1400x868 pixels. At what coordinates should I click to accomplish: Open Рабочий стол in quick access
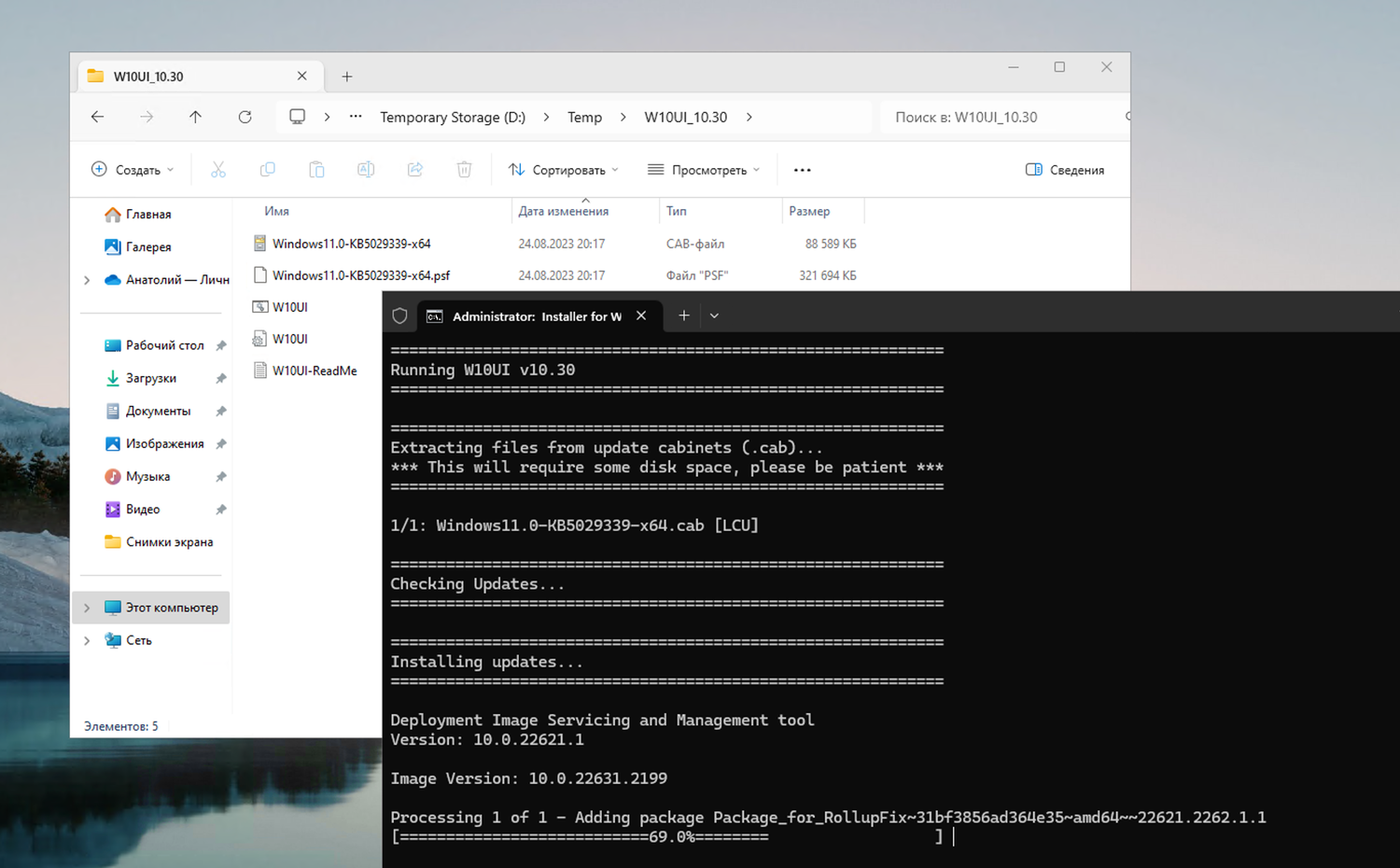154,345
